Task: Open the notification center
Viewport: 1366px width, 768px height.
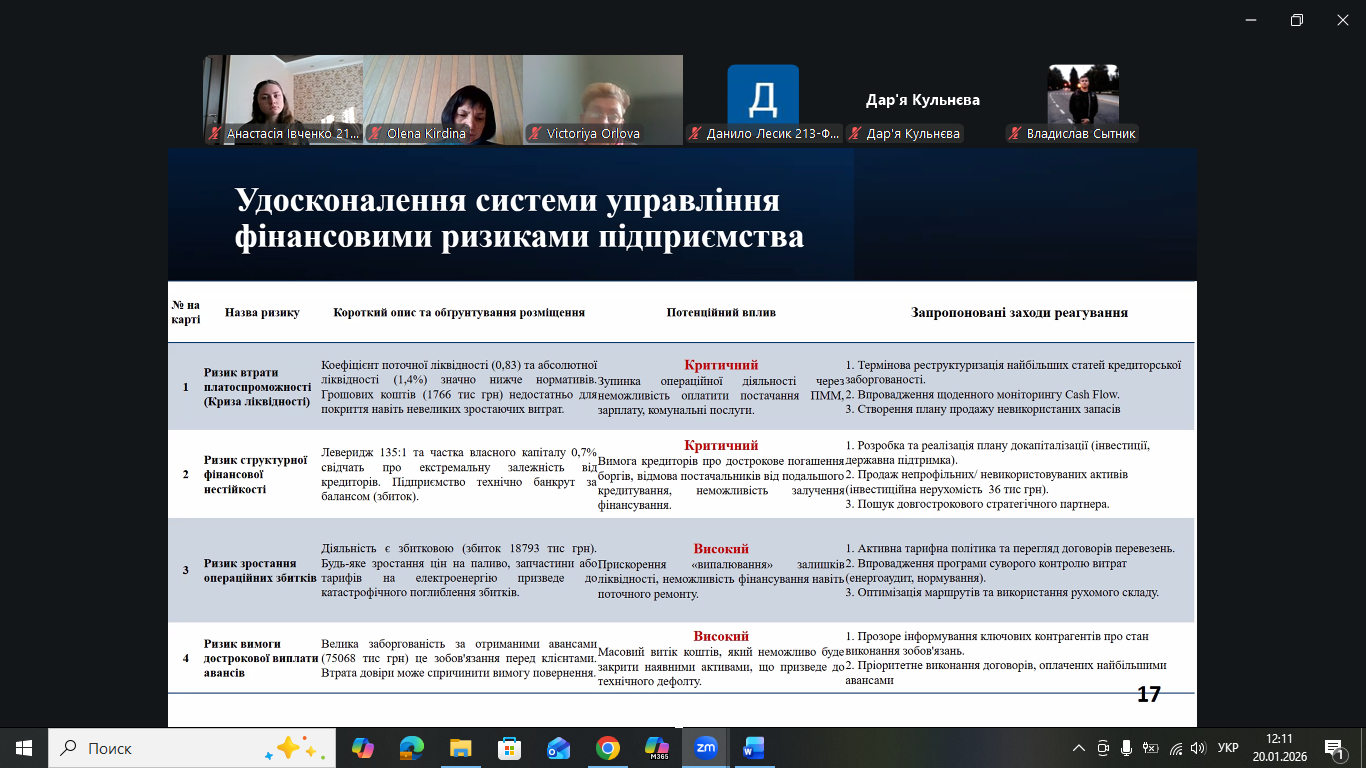Action: click(x=1335, y=747)
